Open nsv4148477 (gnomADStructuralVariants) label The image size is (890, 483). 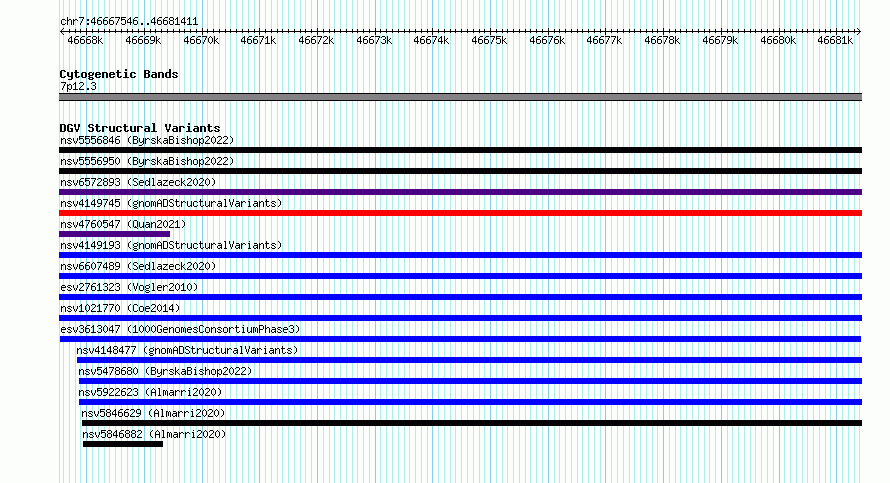(187, 350)
